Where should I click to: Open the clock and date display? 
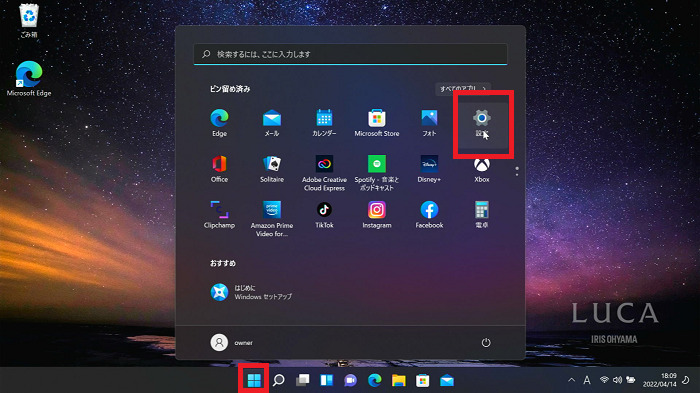pyautogui.click(x=660, y=380)
